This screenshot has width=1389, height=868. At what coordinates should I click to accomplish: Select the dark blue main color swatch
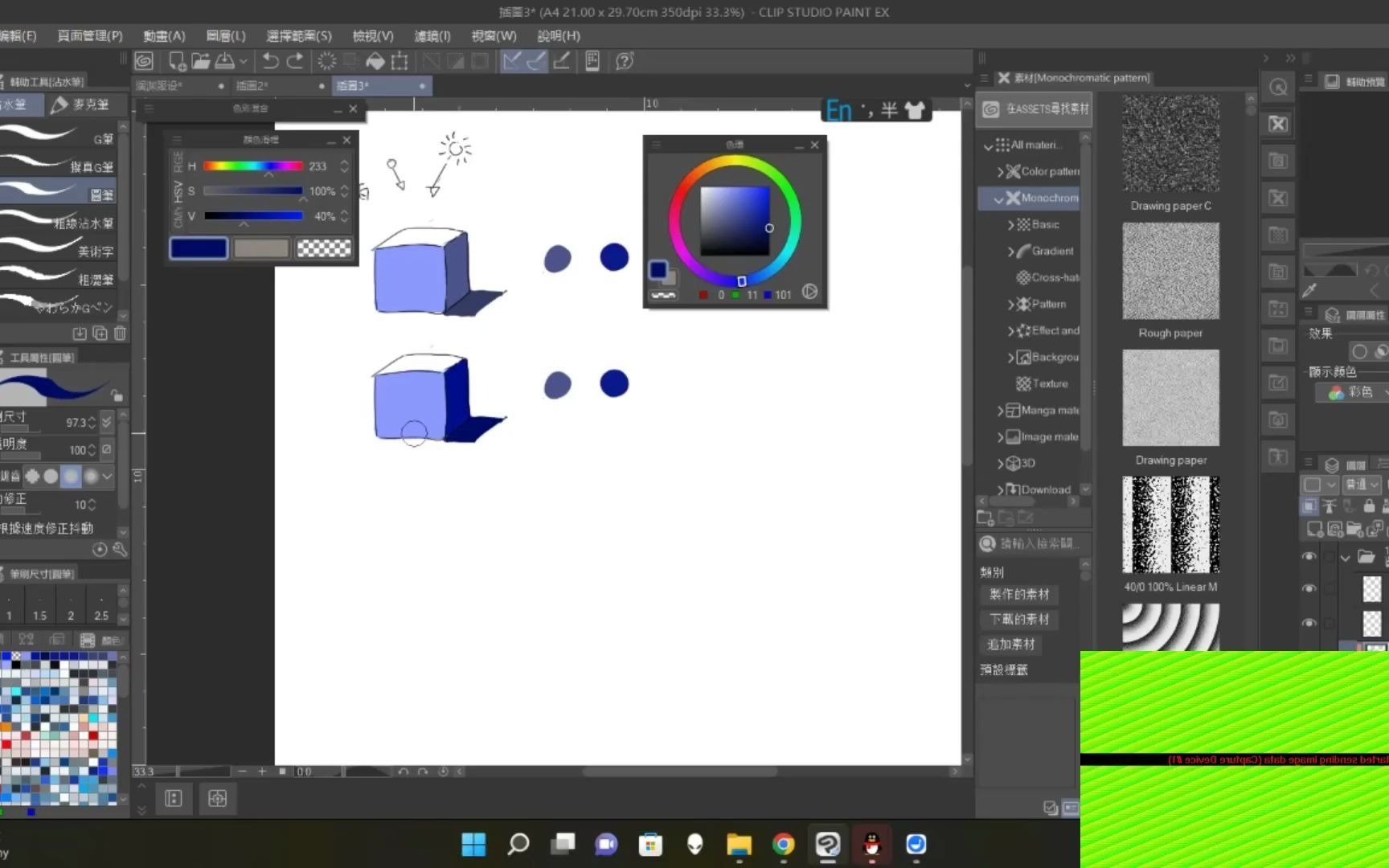point(198,248)
